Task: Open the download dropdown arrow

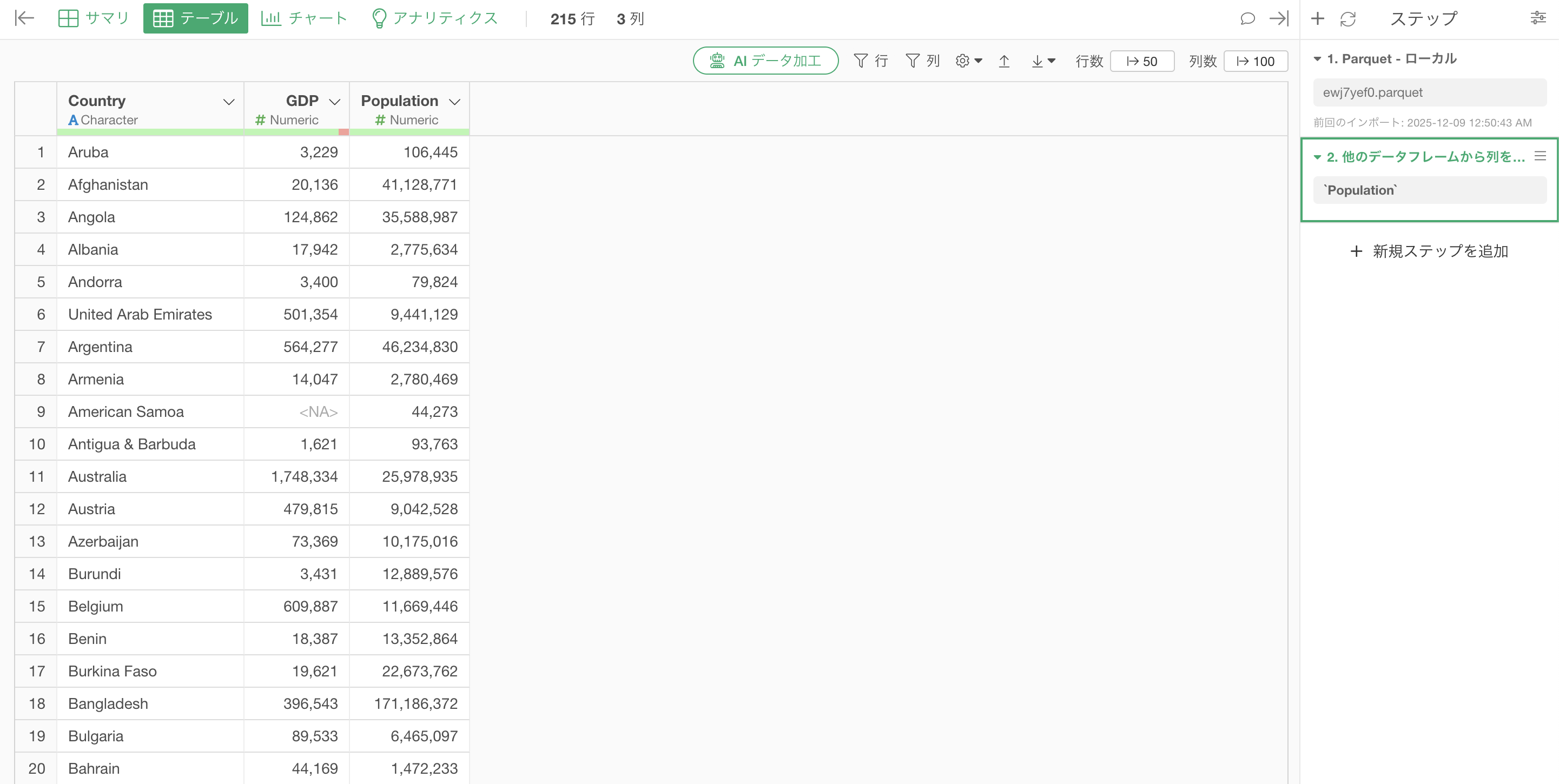Action: [x=1043, y=61]
